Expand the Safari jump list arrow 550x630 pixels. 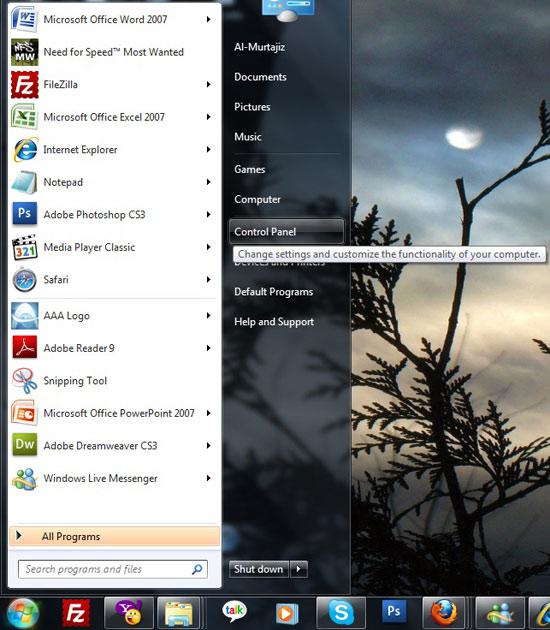pos(209,280)
